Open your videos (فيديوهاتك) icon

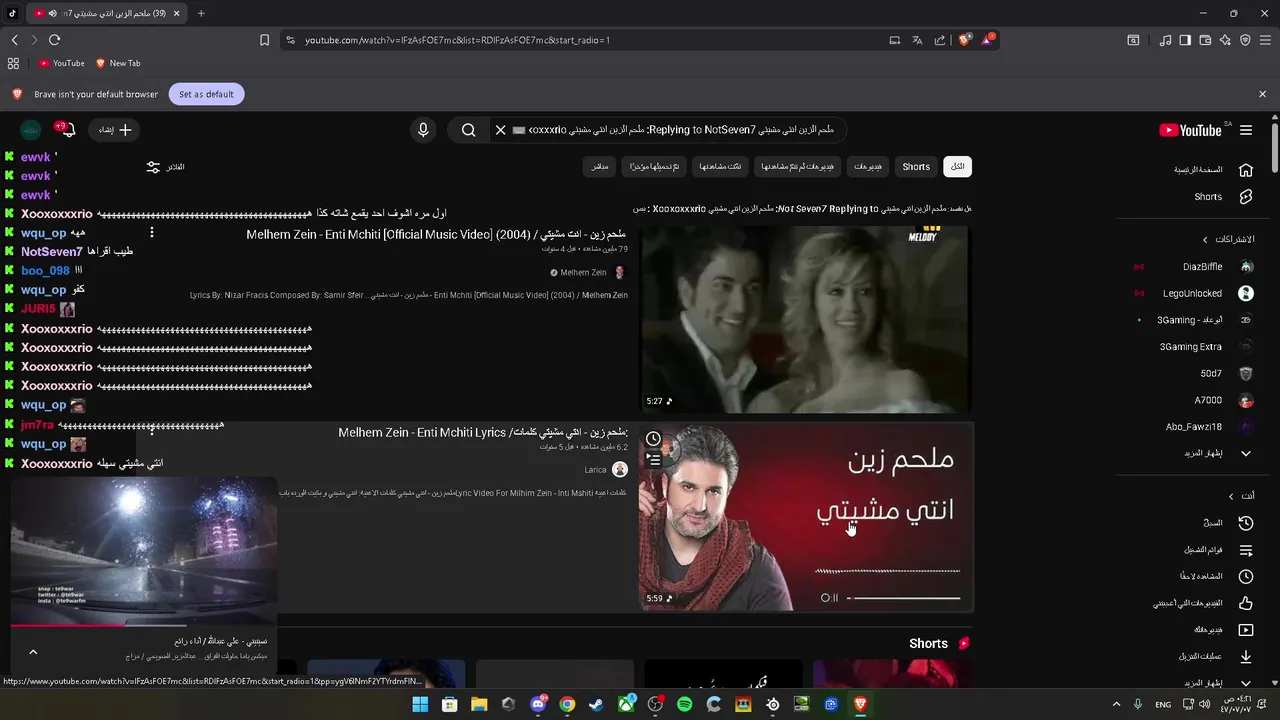pos(1246,630)
